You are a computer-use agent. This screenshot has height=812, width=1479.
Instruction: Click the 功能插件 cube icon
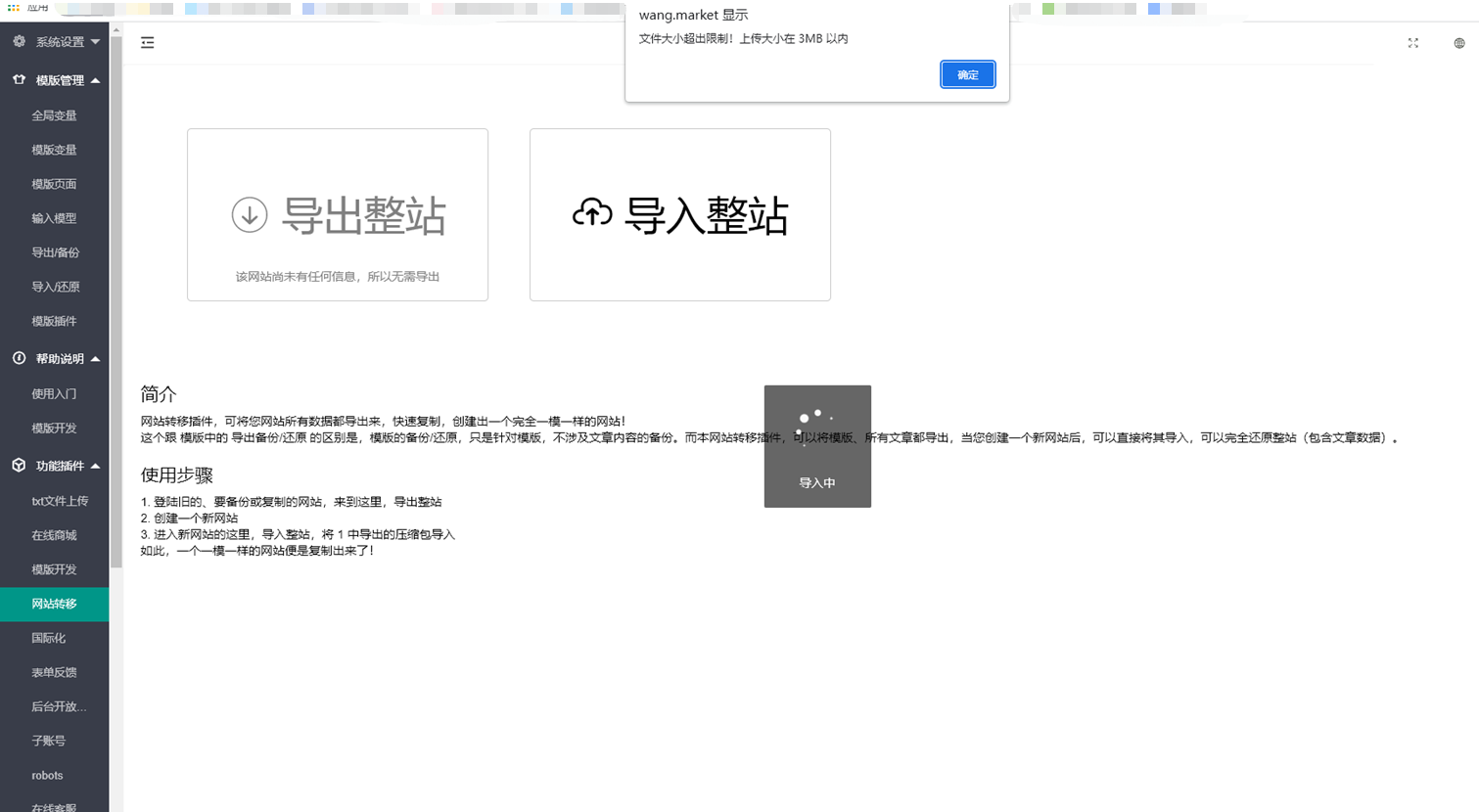click(19, 466)
